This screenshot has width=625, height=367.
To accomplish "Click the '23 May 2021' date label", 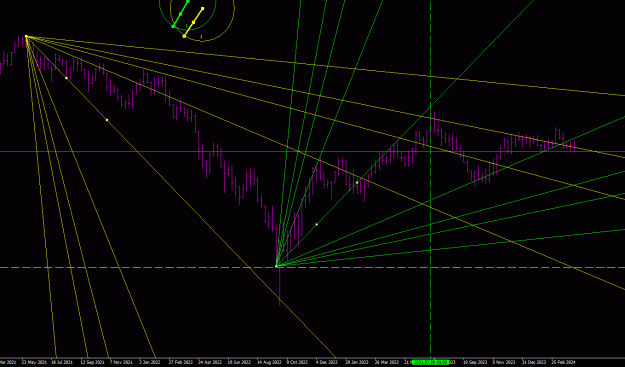I will 34,362.
